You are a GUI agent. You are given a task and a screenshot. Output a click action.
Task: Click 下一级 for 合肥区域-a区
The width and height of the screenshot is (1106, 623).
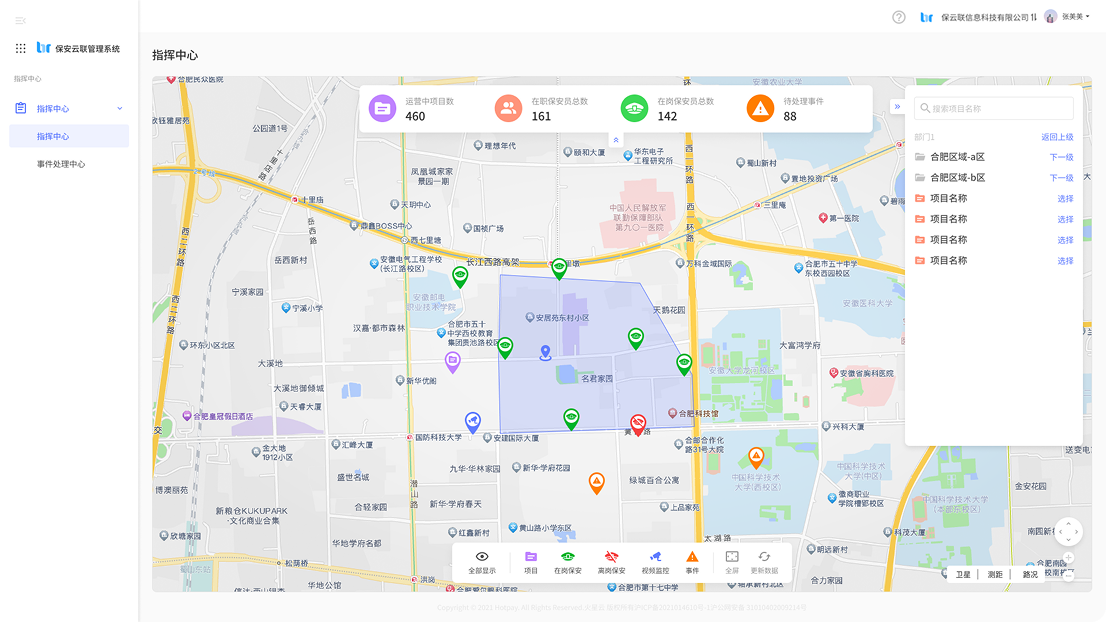1061,157
